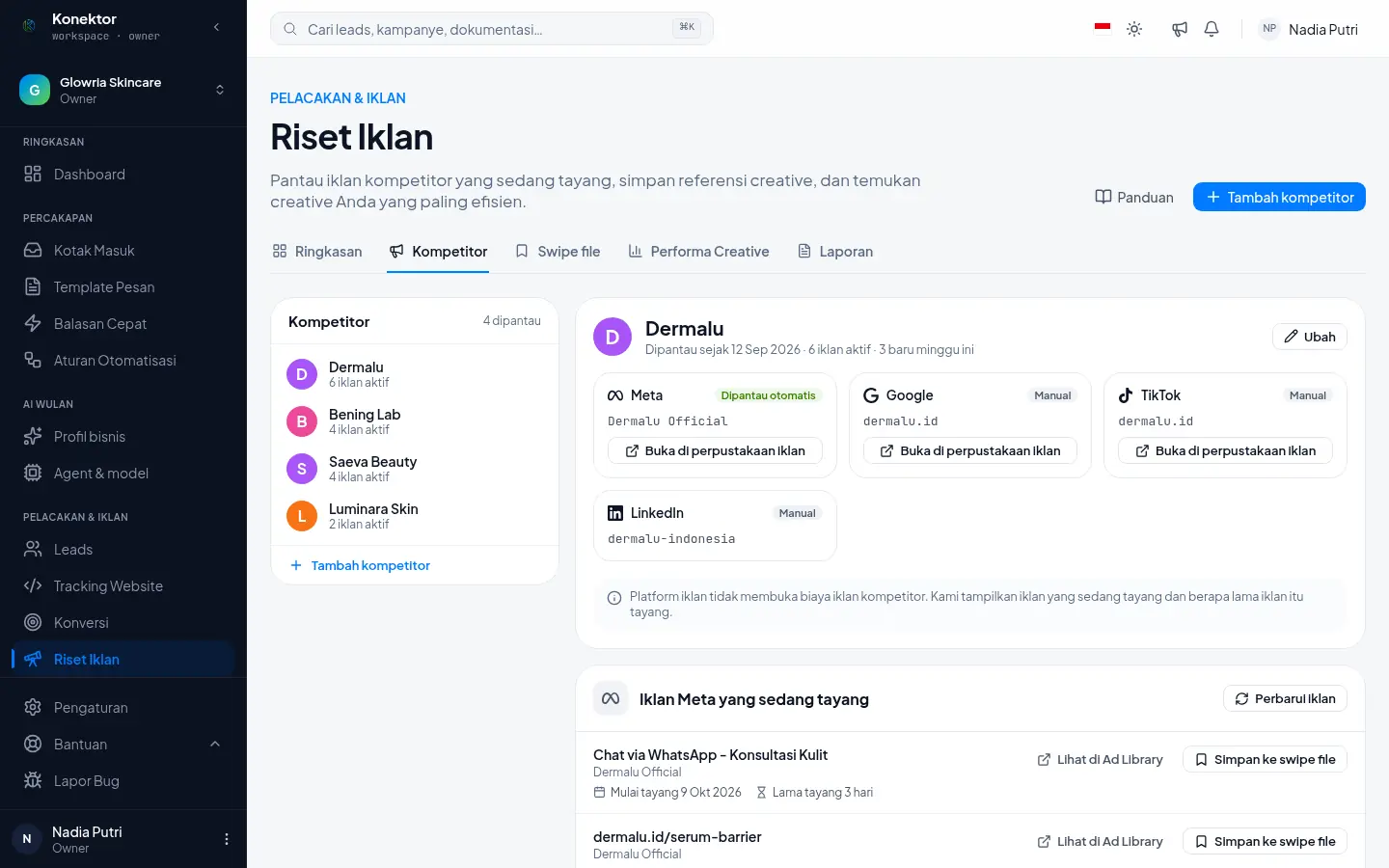
Task: Go to Leads page
Action: click(x=123, y=550)
